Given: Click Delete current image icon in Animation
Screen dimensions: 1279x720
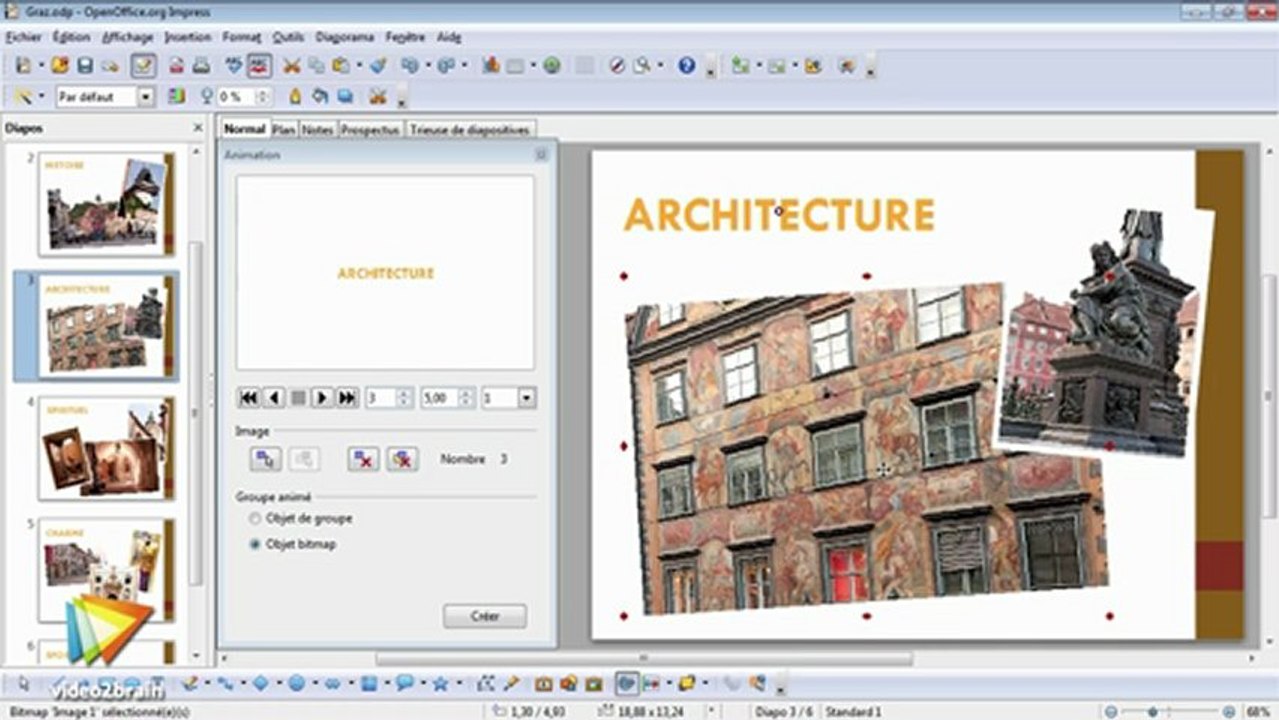Looking at the screenshot, I should coord(363,459).
